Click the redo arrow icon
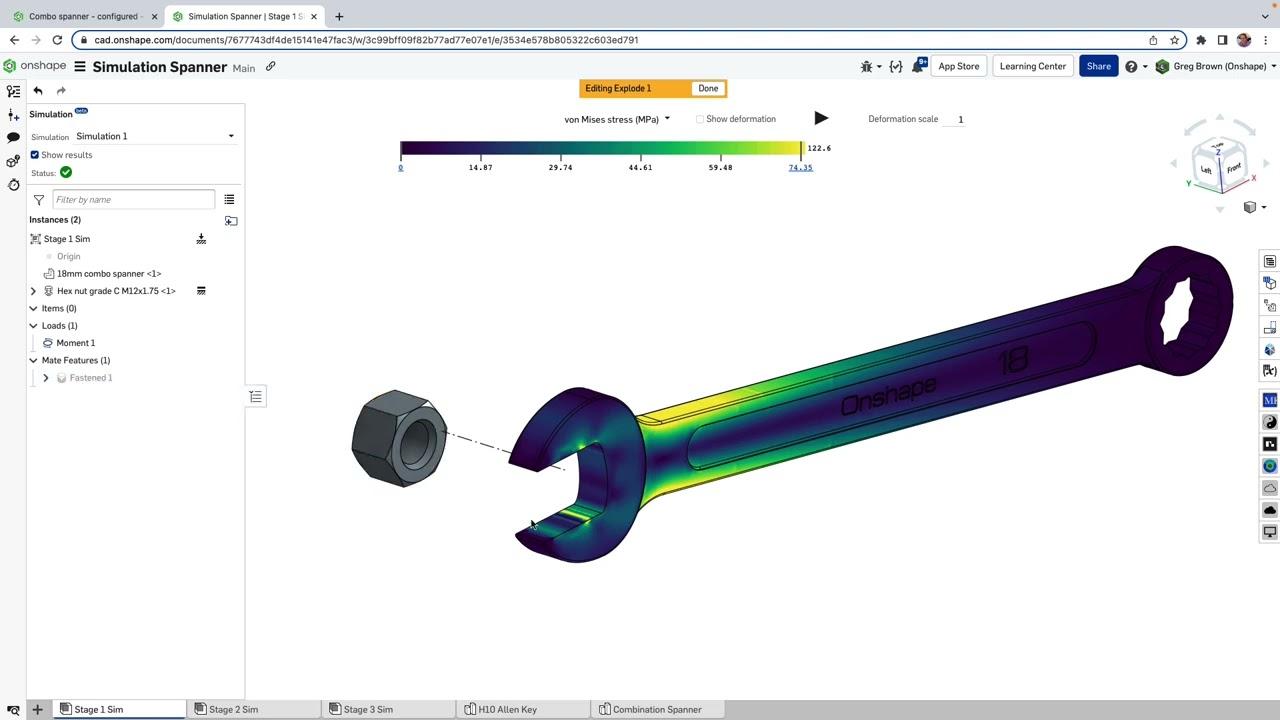Viewport: 1280px width, 720px height. pos(61,90)
